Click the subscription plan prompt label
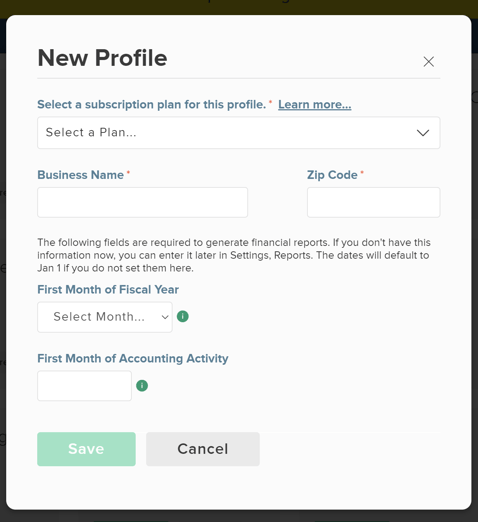 click(152, 105)
